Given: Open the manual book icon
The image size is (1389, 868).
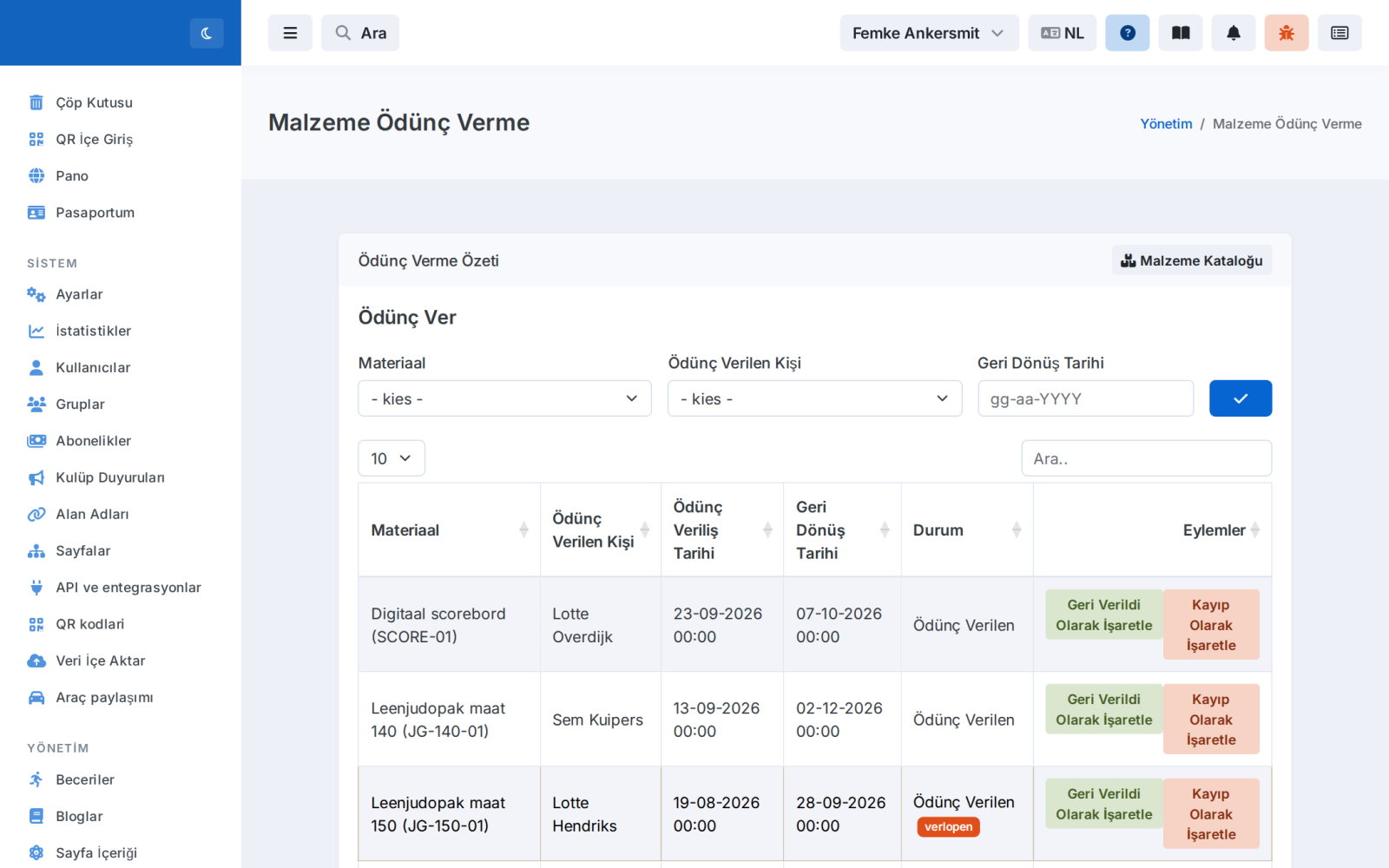Looking at the screenshot, I should point(1181,33).
